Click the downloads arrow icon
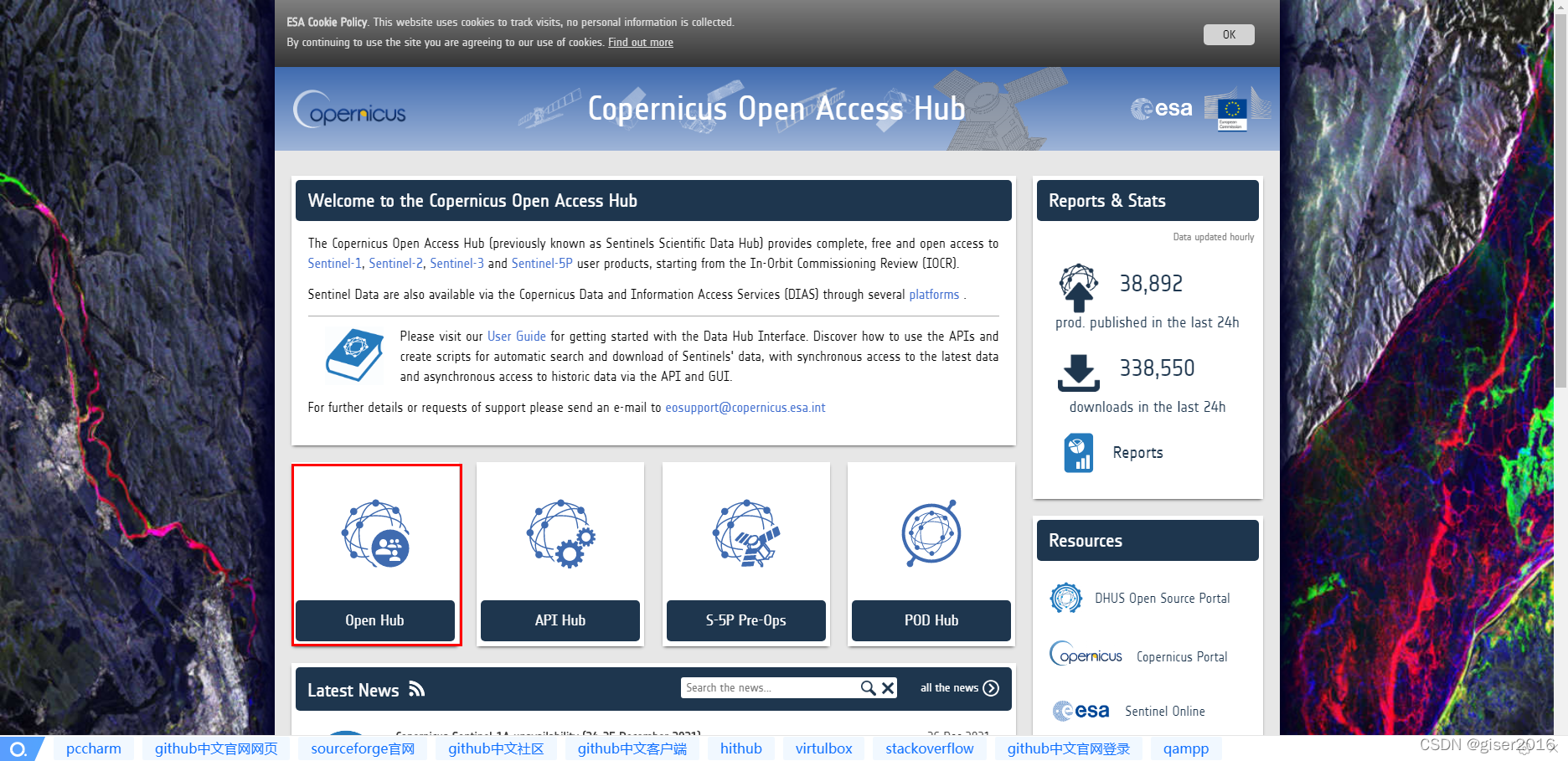The width and height of the screenshot is (1568, 761). click(1079, 373)
